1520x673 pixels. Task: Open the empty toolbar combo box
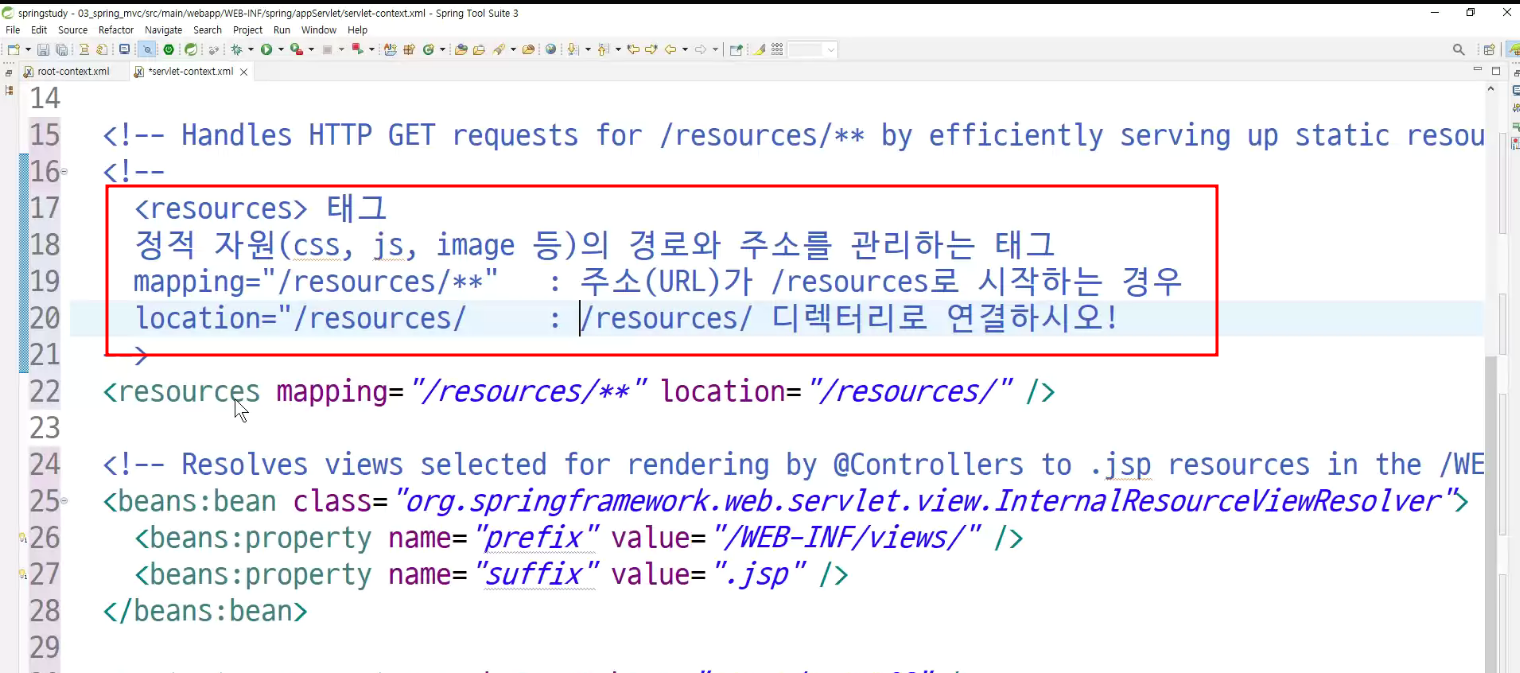tap(812, 49)
